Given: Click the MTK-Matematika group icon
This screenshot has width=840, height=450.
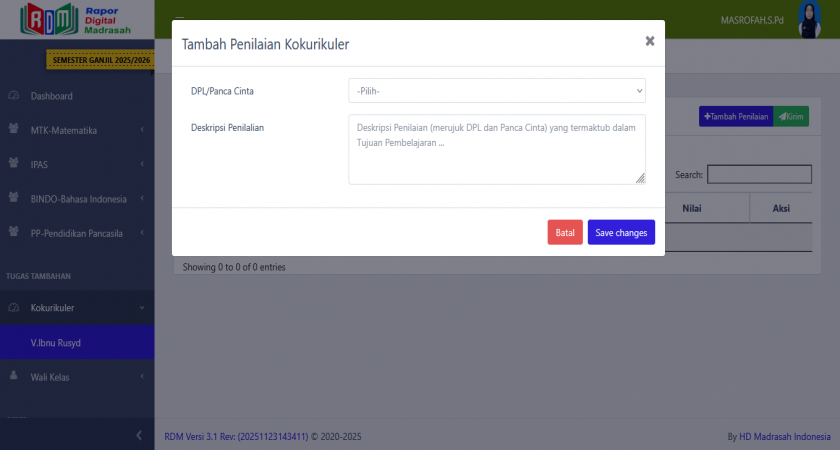Looking at the screenshot, I should pos(14,129).
